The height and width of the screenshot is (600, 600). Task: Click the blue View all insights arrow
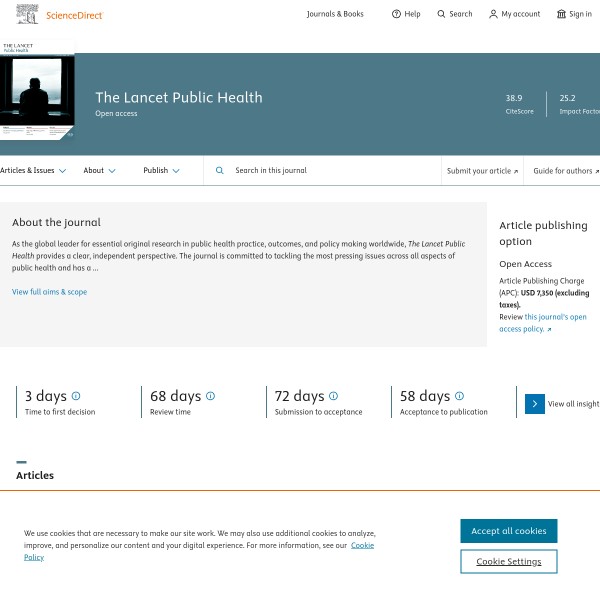click(x=535, y=404)
